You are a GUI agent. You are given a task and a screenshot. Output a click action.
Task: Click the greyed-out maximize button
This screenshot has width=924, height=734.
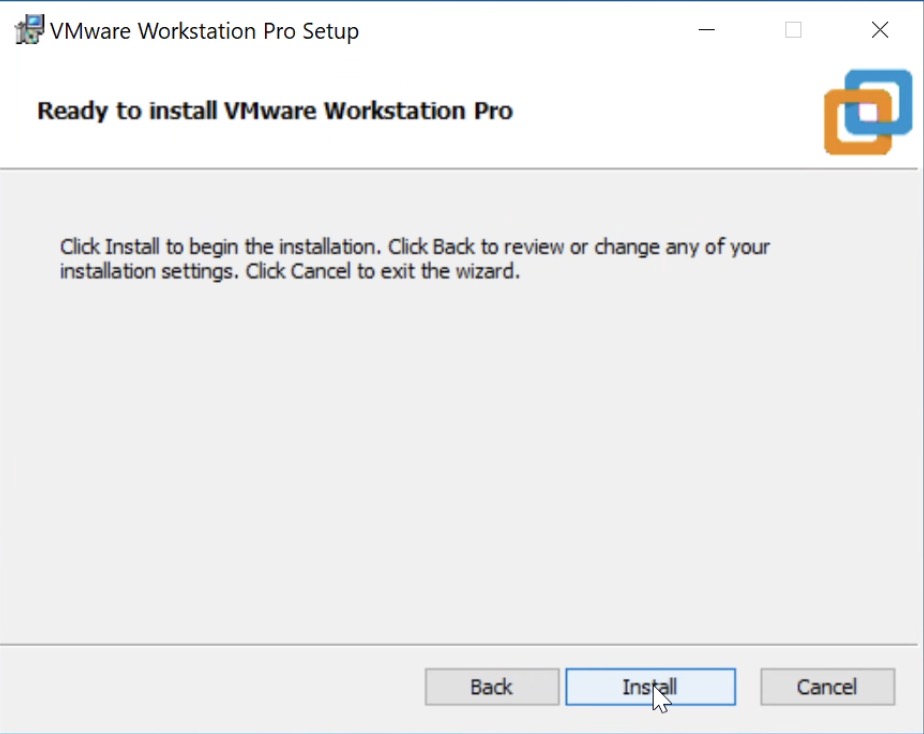pos(793,30)
